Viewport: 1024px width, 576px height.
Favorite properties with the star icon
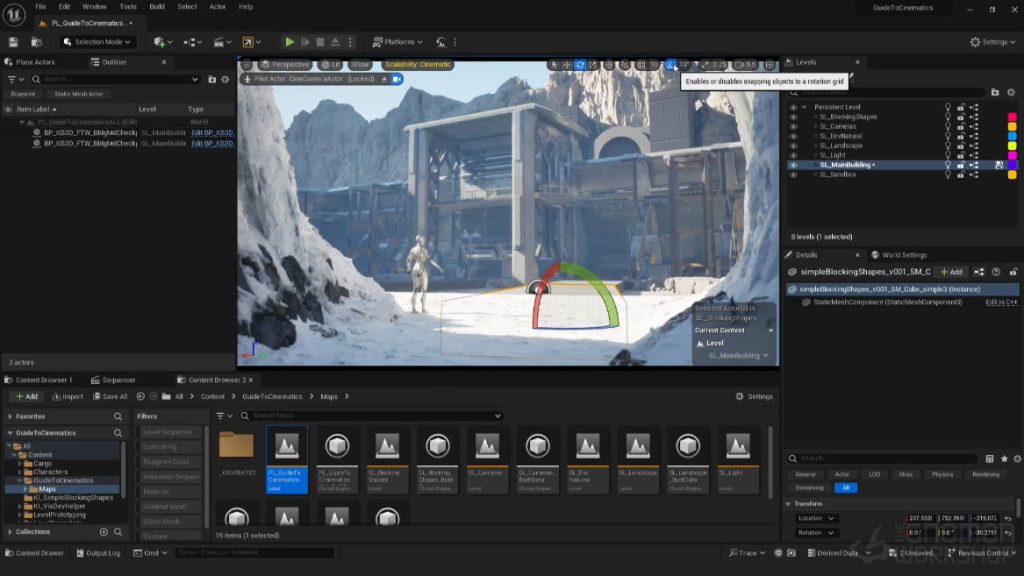click(1004, 458)
